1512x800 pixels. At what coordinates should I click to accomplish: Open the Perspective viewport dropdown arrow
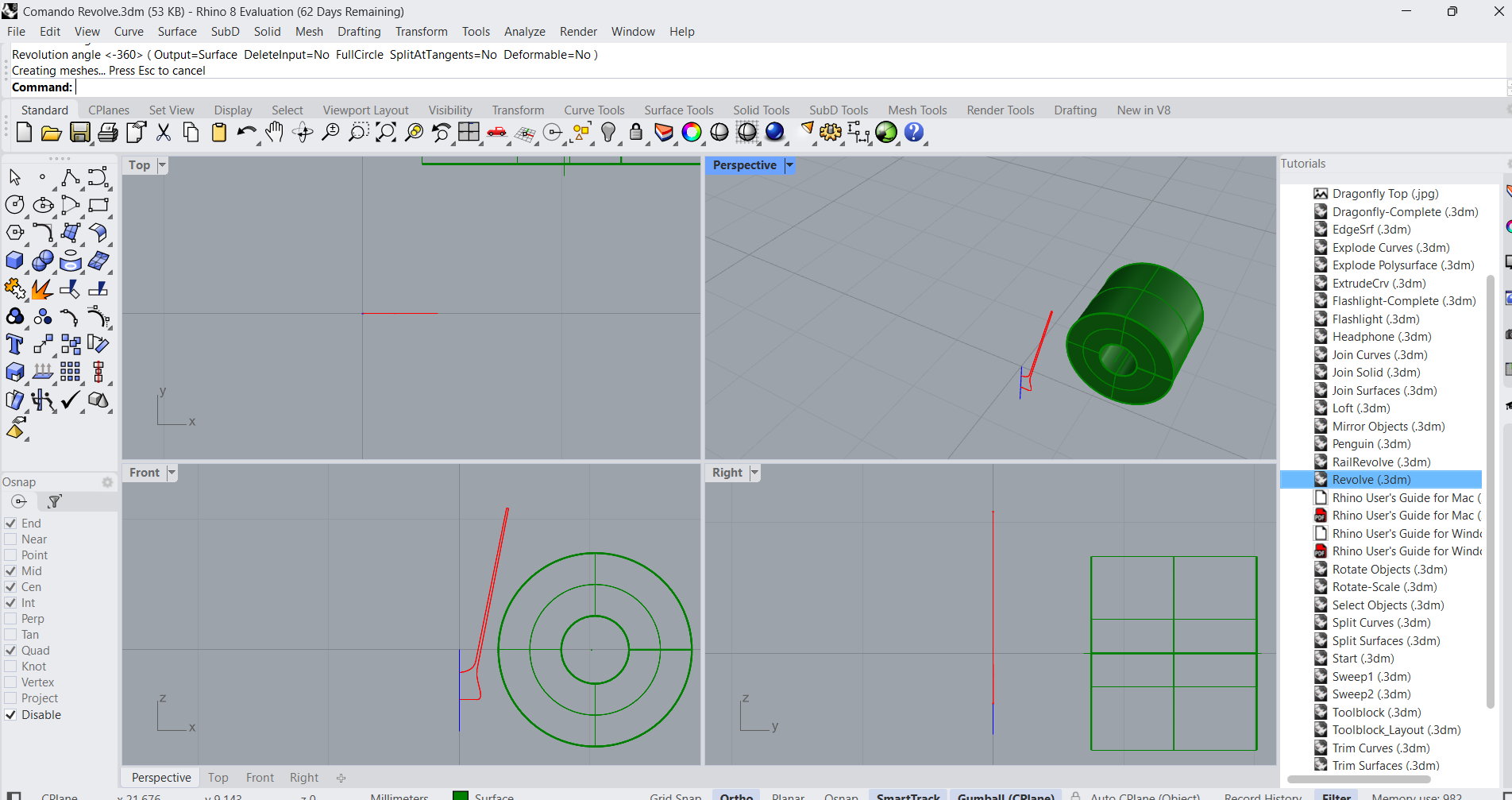click(789, 165)
